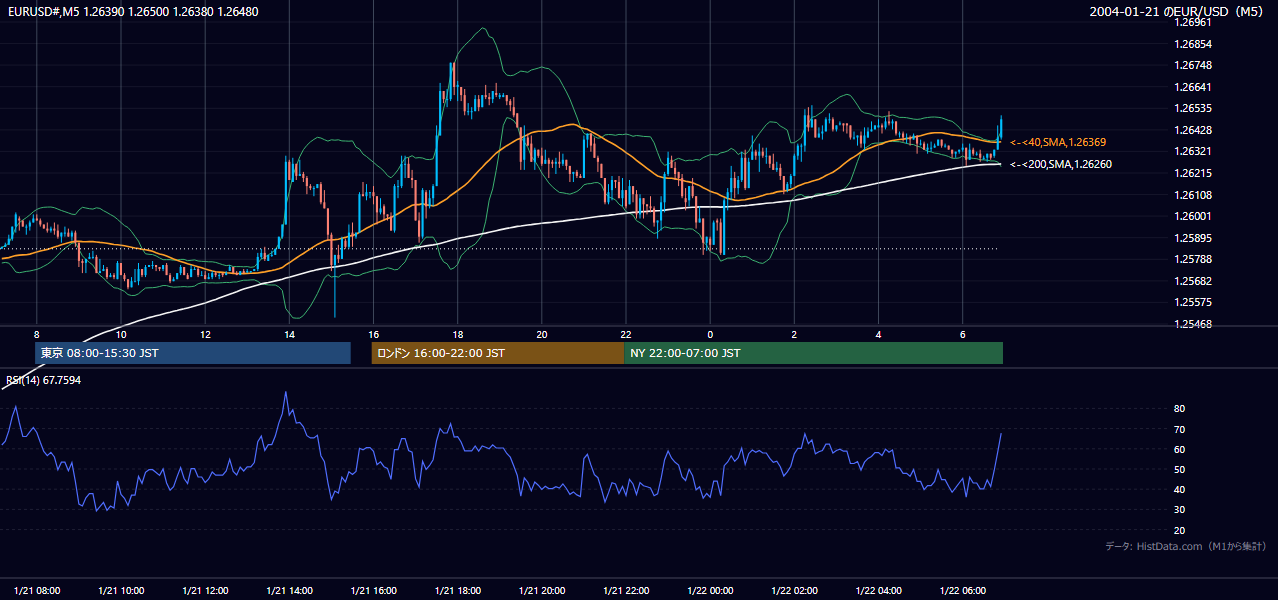This screenshot has height=600, width=1278.
Task: Click hour label 16 under price chart
Action: pos(373,334)
